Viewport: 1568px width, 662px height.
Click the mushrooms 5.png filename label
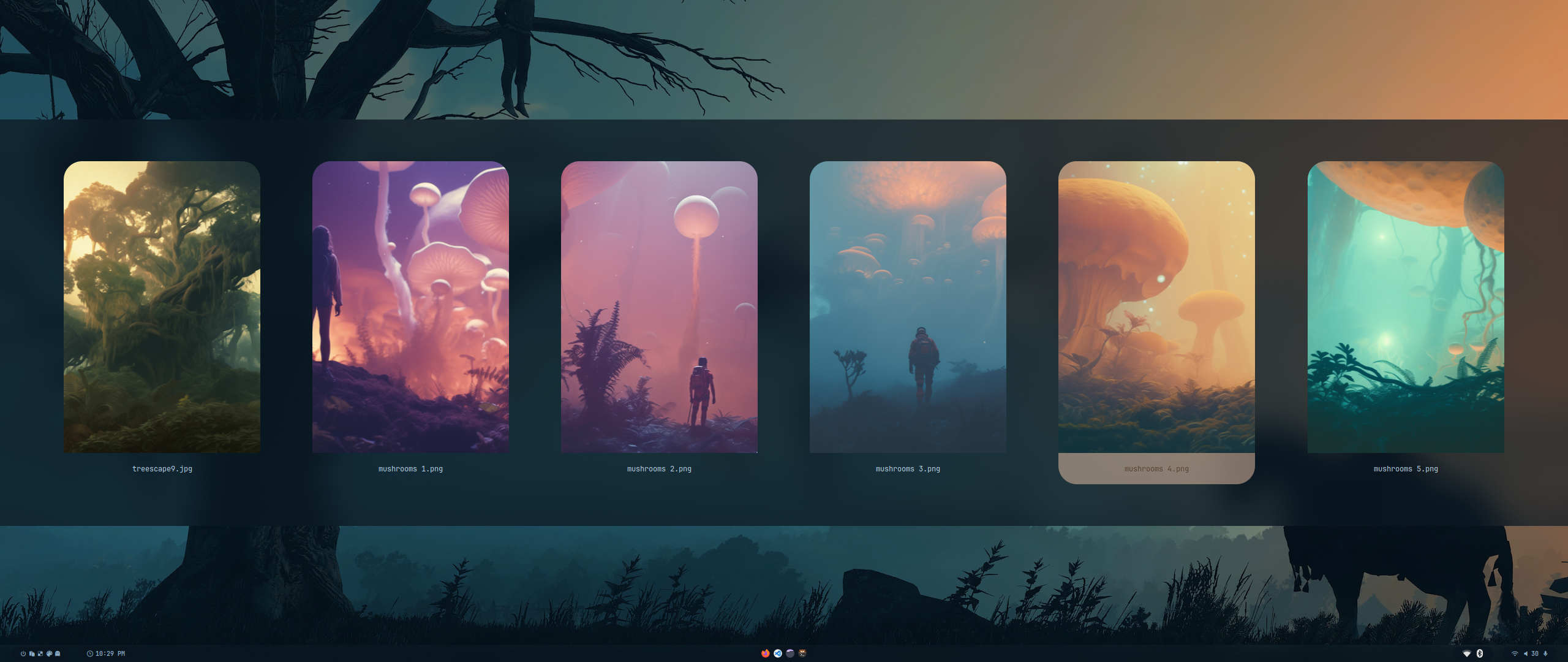click(1405, 469)
